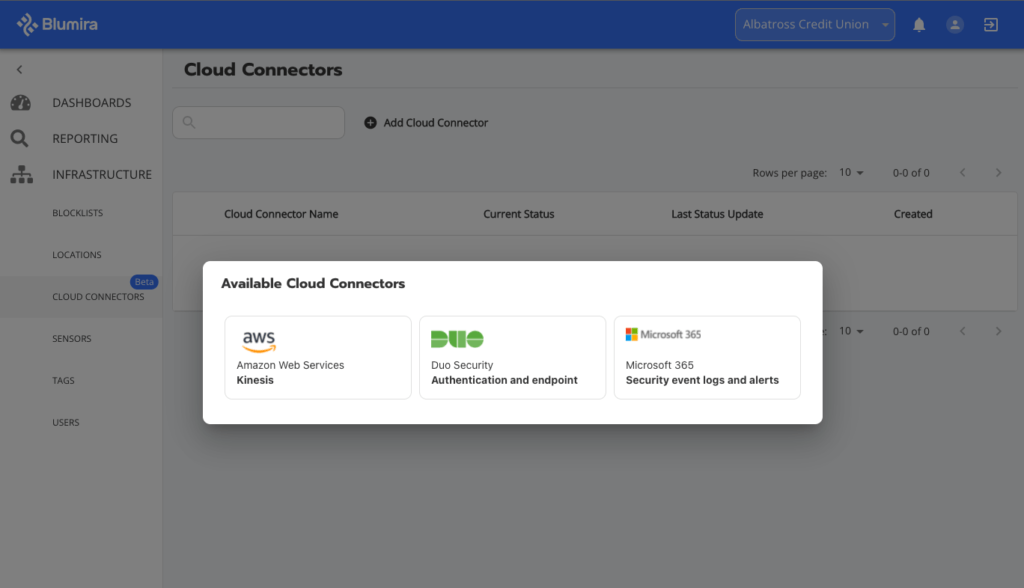Click the Dashboards gauge icon

(20, 102)
